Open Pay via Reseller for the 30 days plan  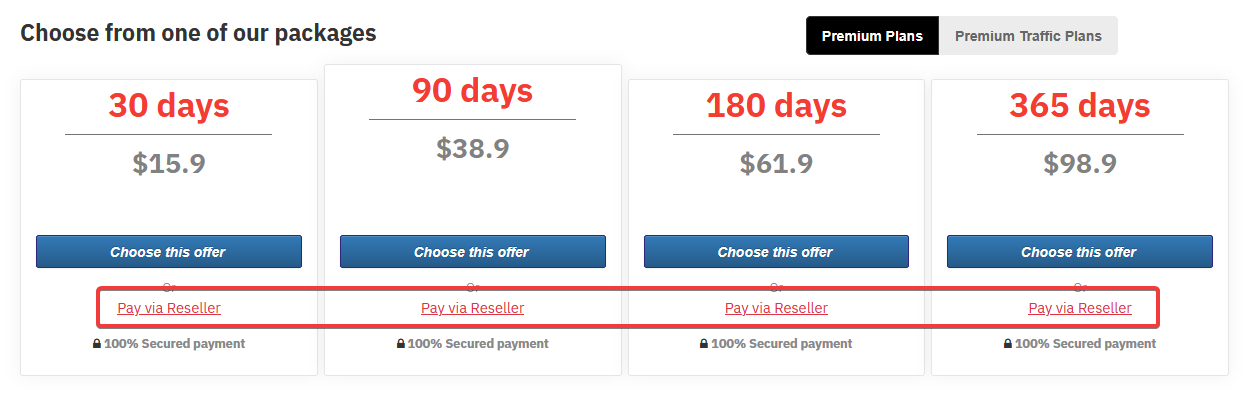(169, 308)
